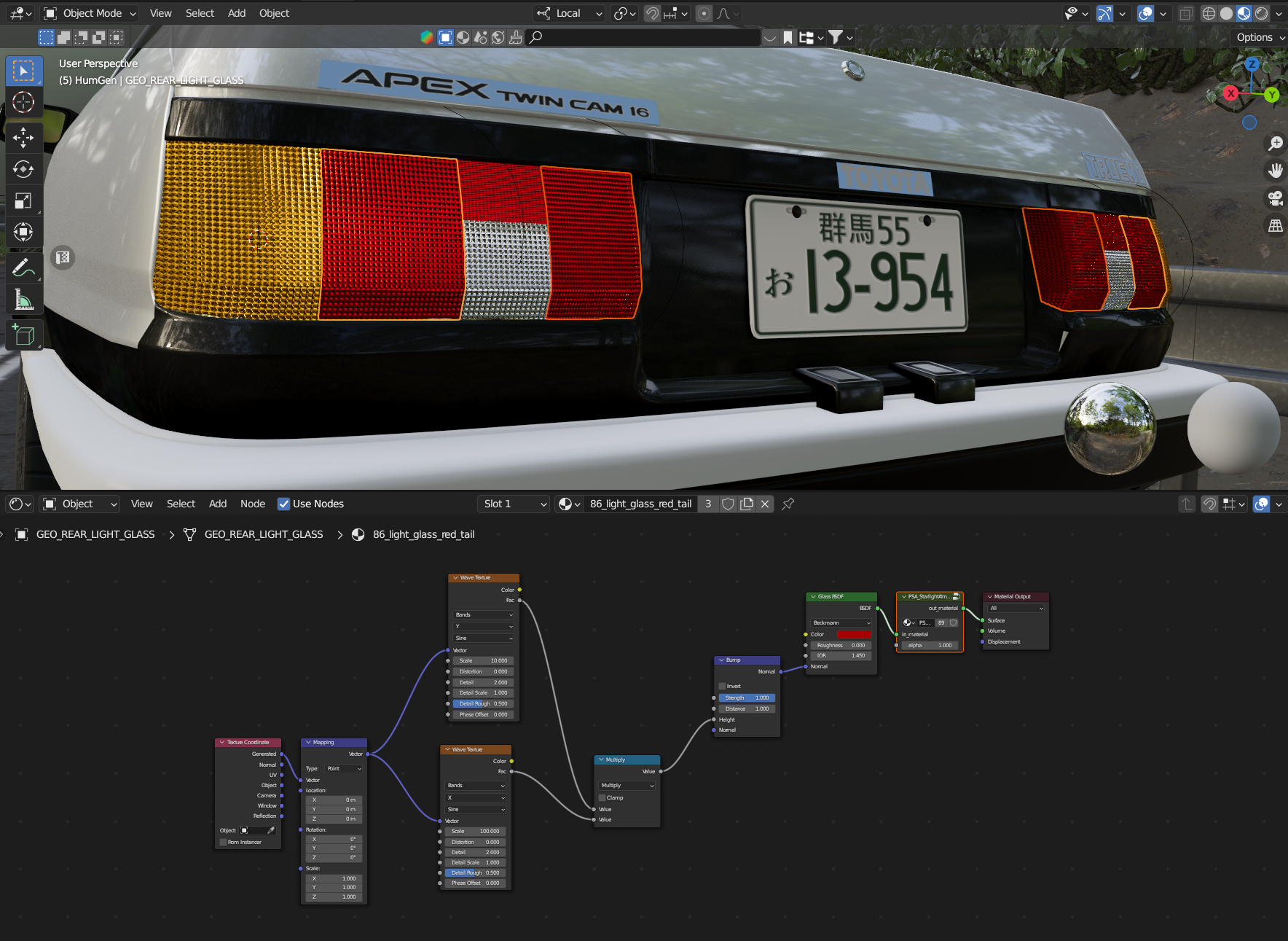1288x941 pixels.
Task: Toggle viewport gizmo display
Action: (x=1105, y=13)
